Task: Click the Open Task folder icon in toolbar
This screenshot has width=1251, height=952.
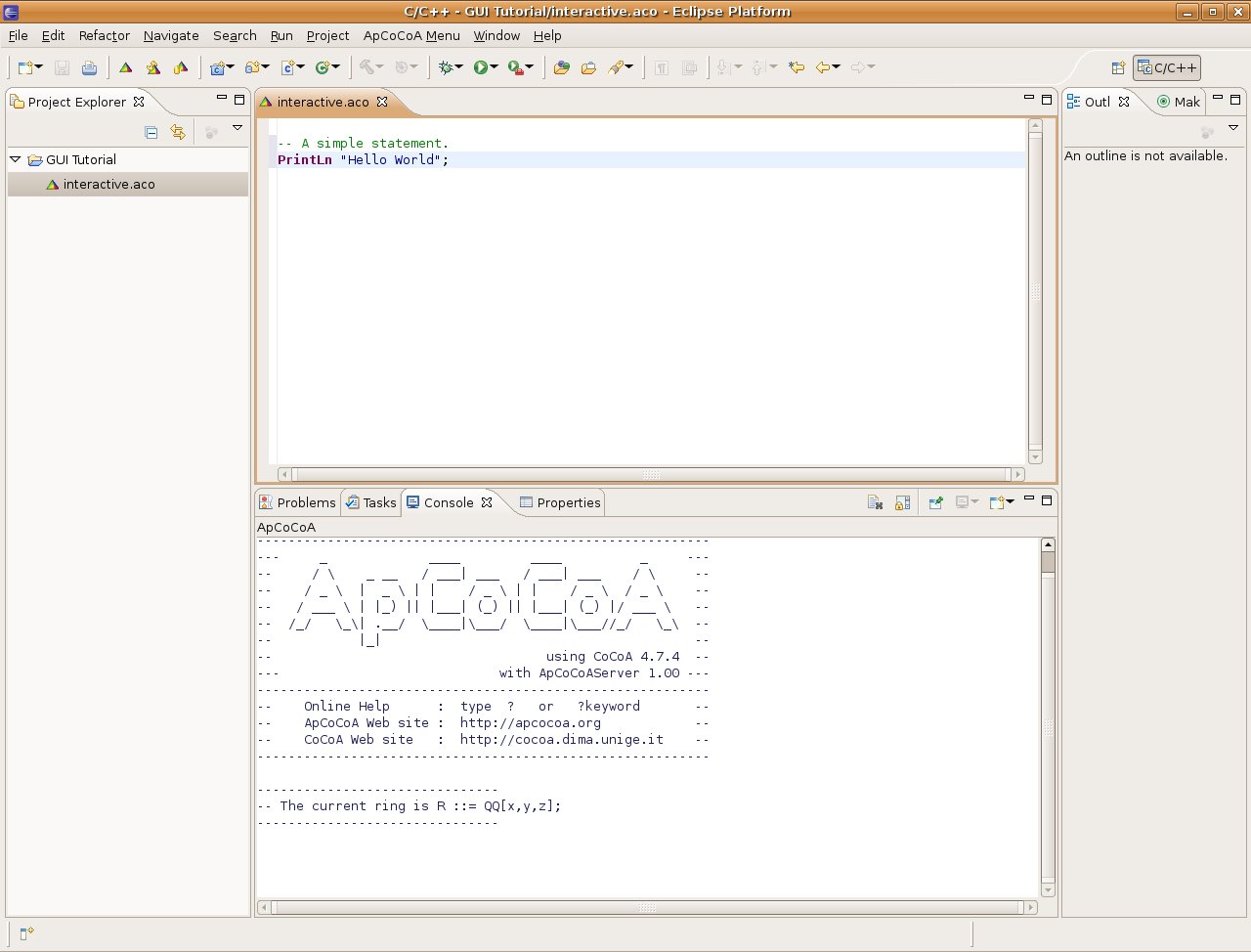Action: pos(588,67)
